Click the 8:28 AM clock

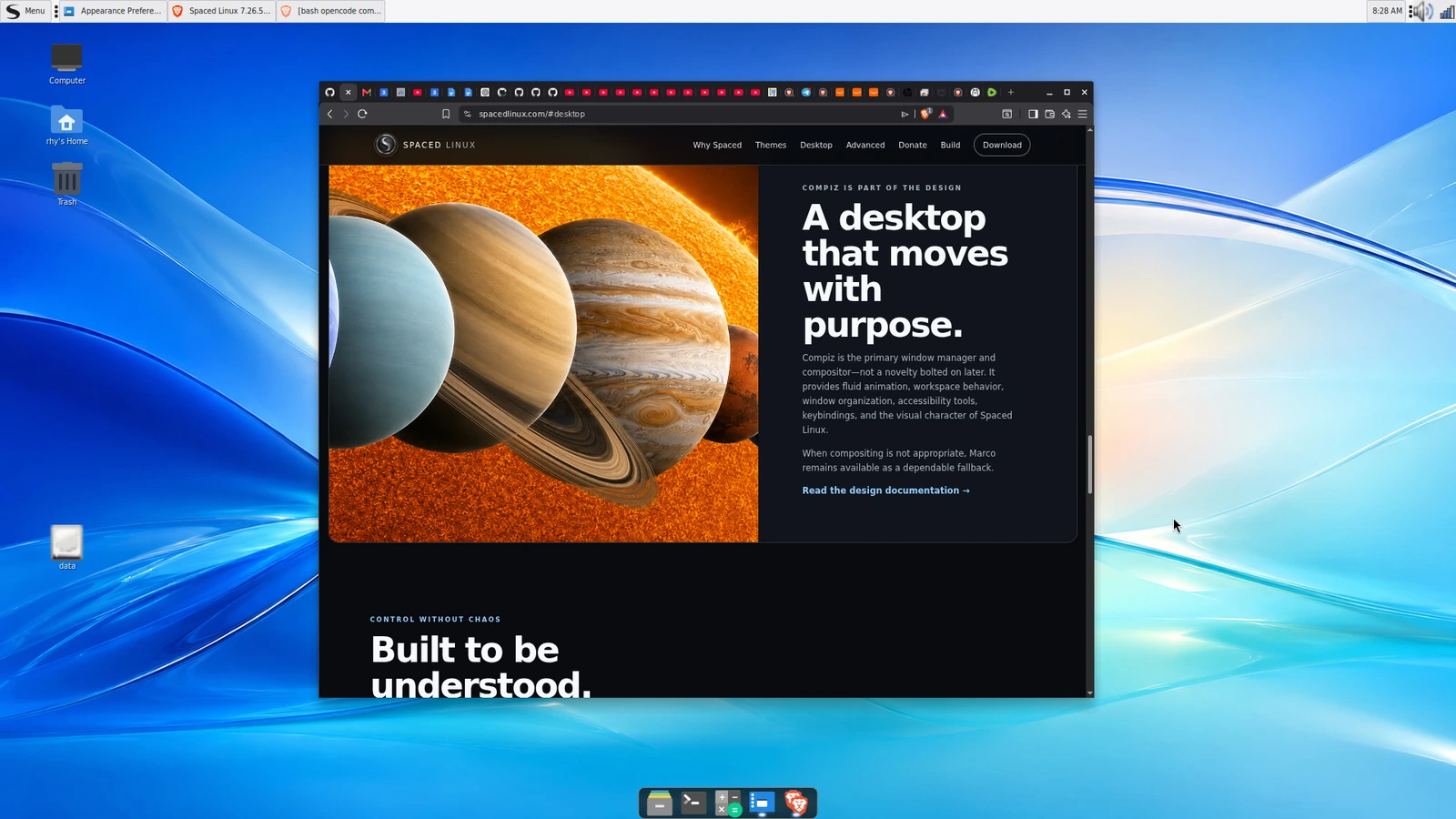[1387, 11]
